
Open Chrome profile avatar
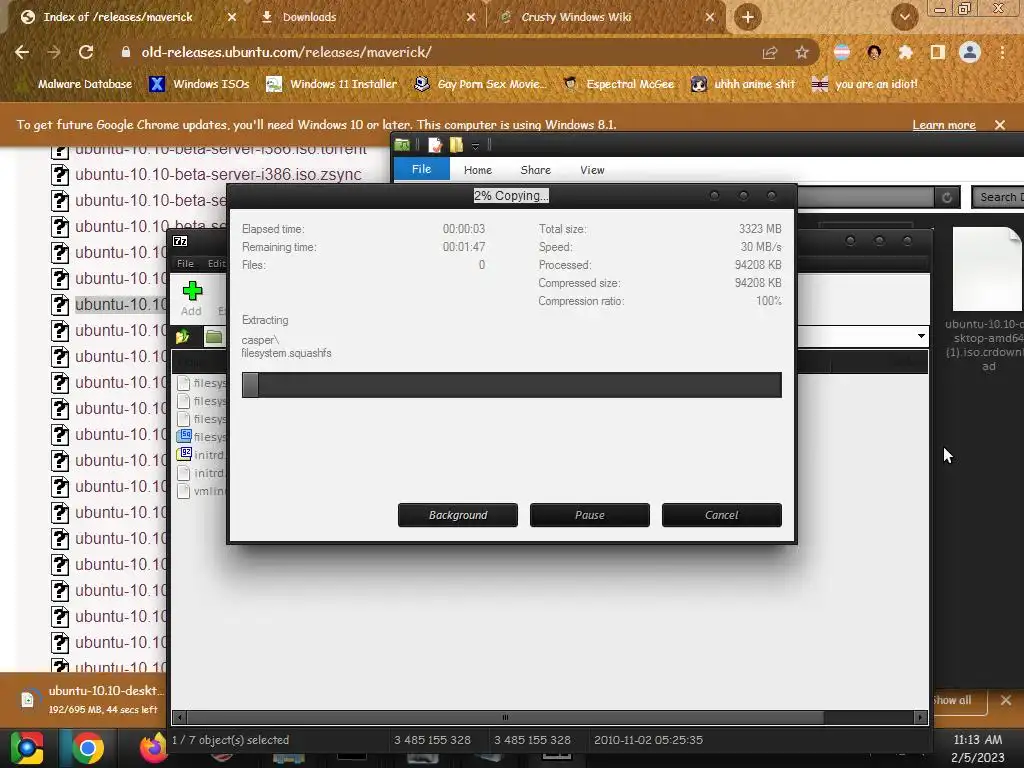pyautogui.click(x=970, y=52)
